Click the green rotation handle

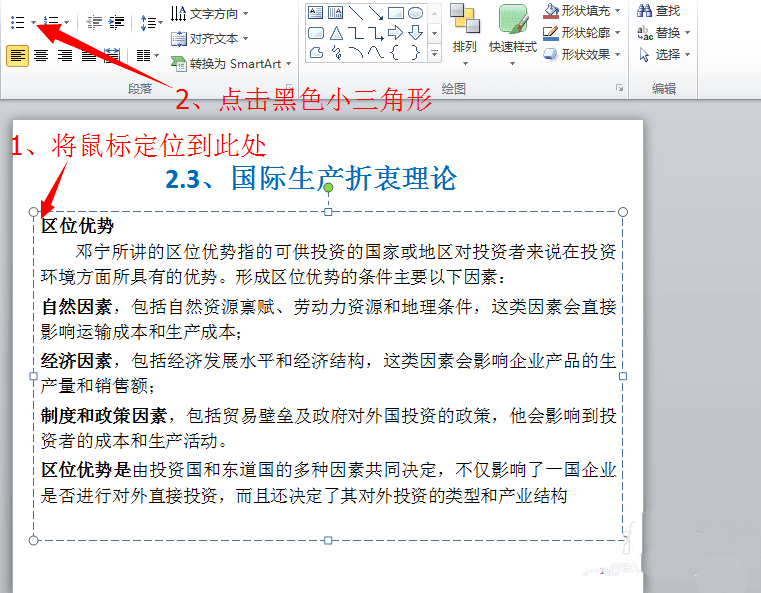(x=329, y=187)
